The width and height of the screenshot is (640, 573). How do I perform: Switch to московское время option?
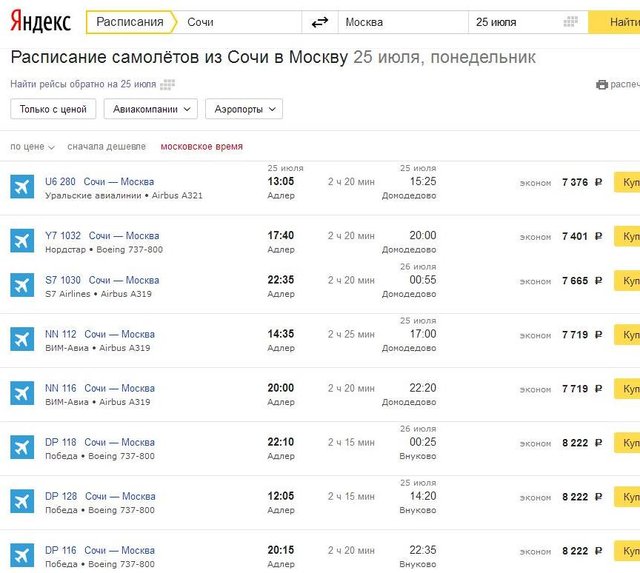[201, 147]
